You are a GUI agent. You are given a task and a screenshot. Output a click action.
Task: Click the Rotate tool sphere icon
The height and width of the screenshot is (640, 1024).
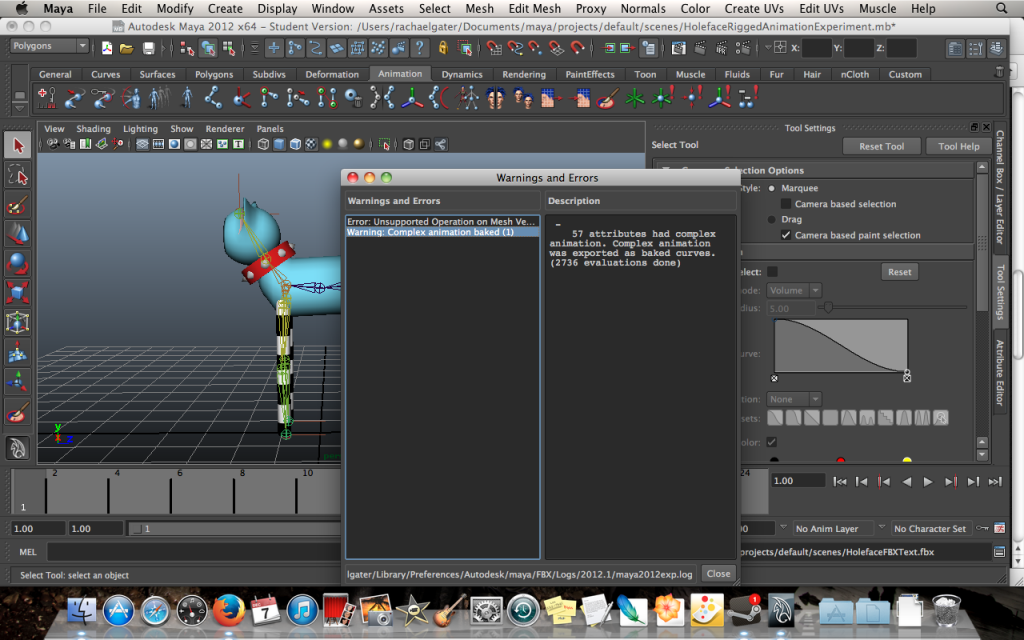point(18,264)
